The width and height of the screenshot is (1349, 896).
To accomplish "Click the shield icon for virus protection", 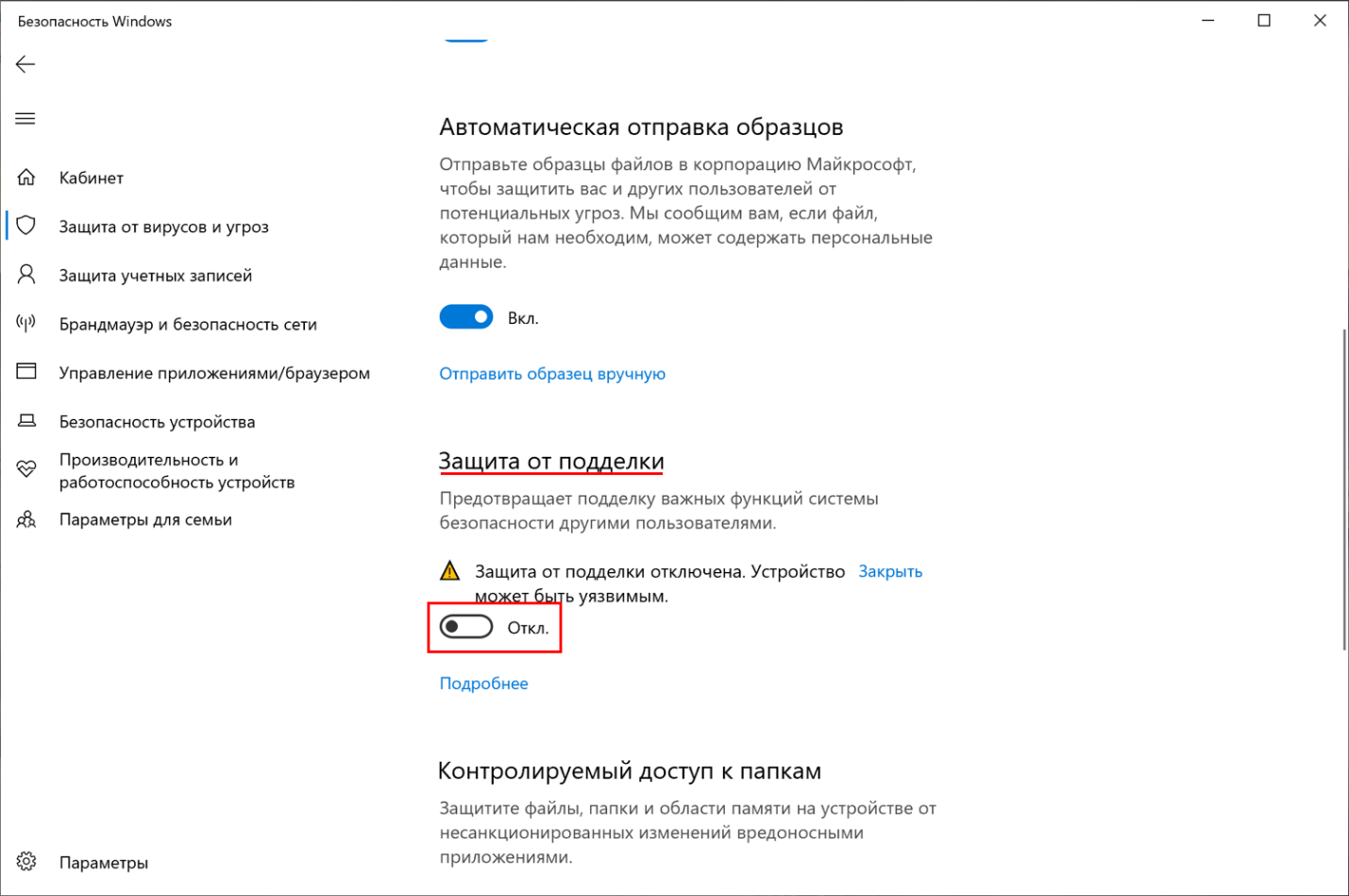I will pyautogui.click(x=26, y=226).
